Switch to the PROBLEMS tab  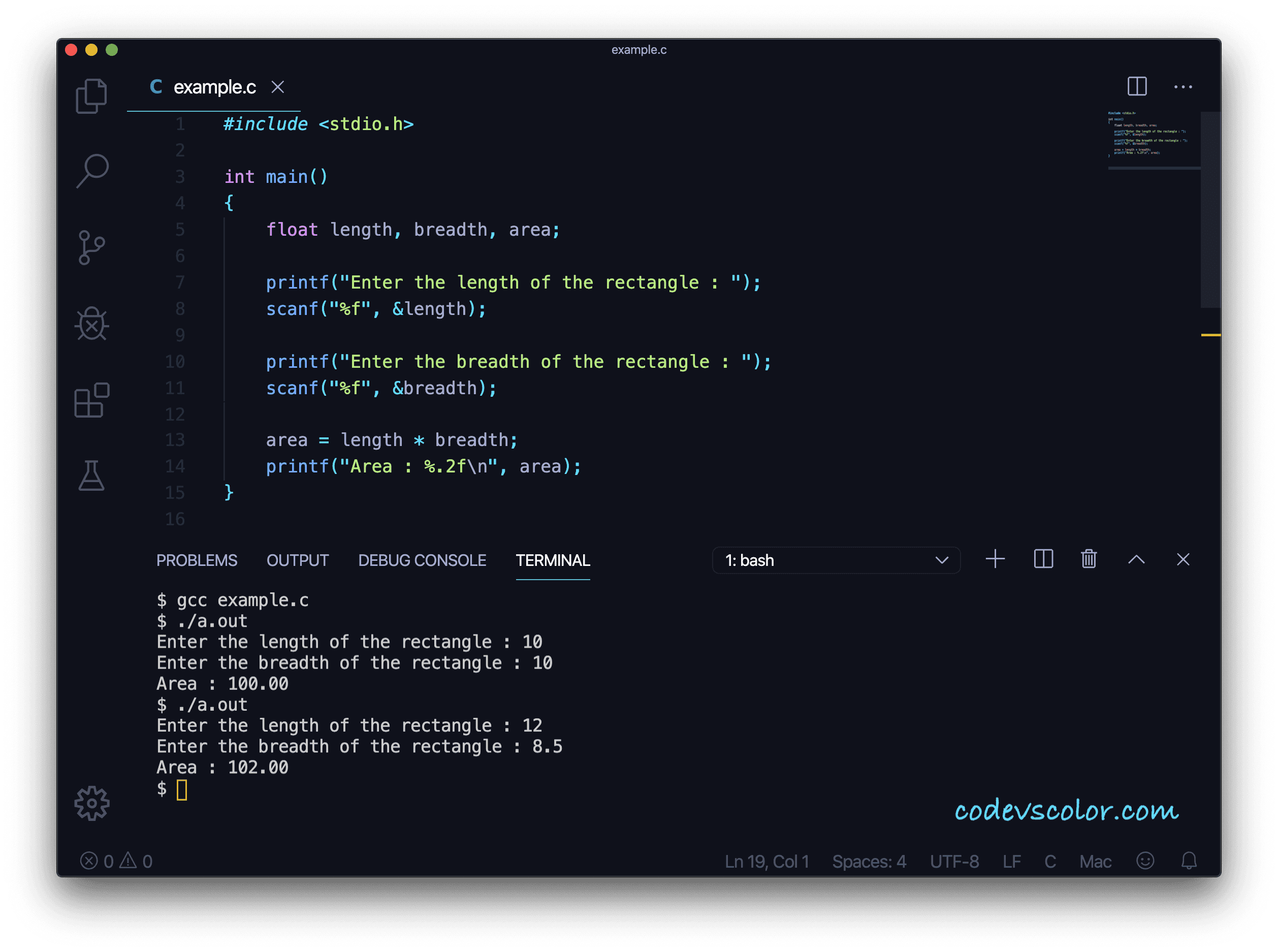197,560
